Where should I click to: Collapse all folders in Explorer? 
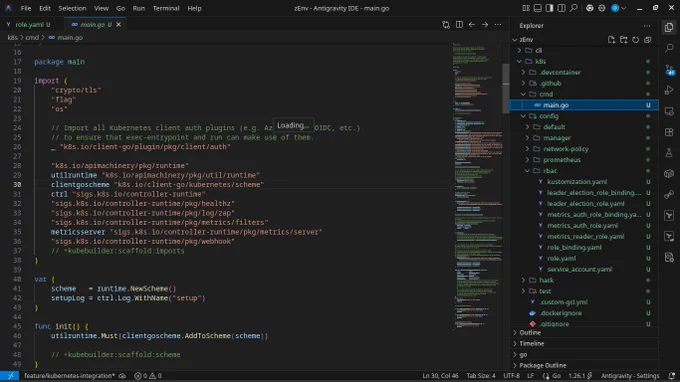[647, 39]
